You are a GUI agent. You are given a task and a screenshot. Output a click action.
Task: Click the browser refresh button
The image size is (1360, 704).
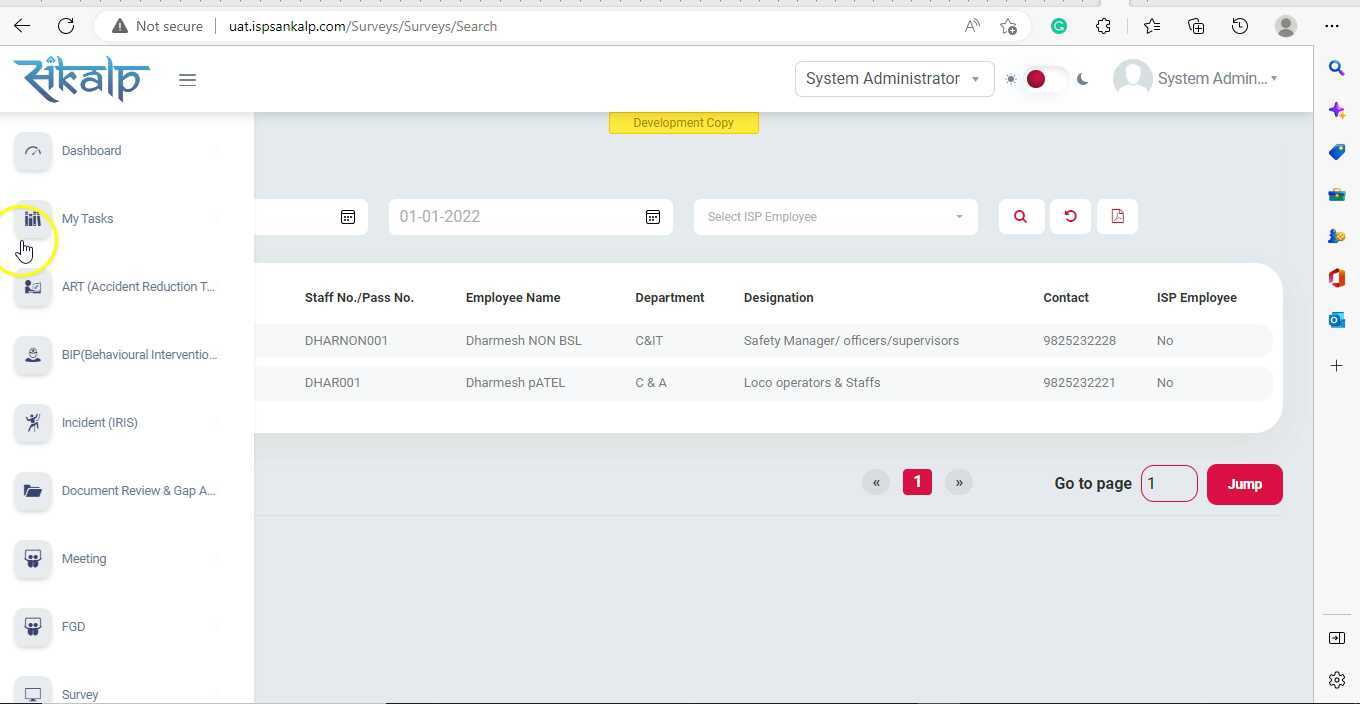66,26
